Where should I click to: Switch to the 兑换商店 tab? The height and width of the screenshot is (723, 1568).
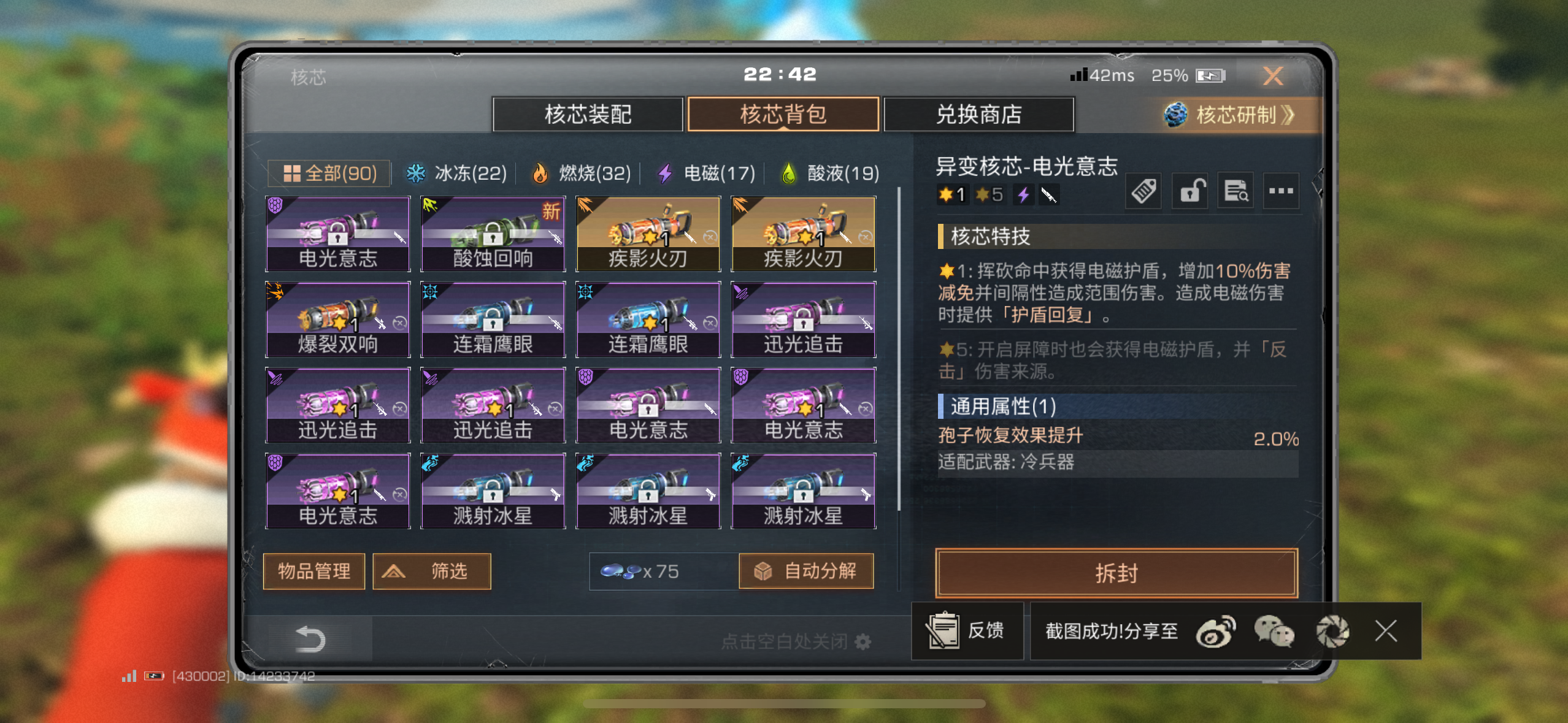click(x=978, y=115)
